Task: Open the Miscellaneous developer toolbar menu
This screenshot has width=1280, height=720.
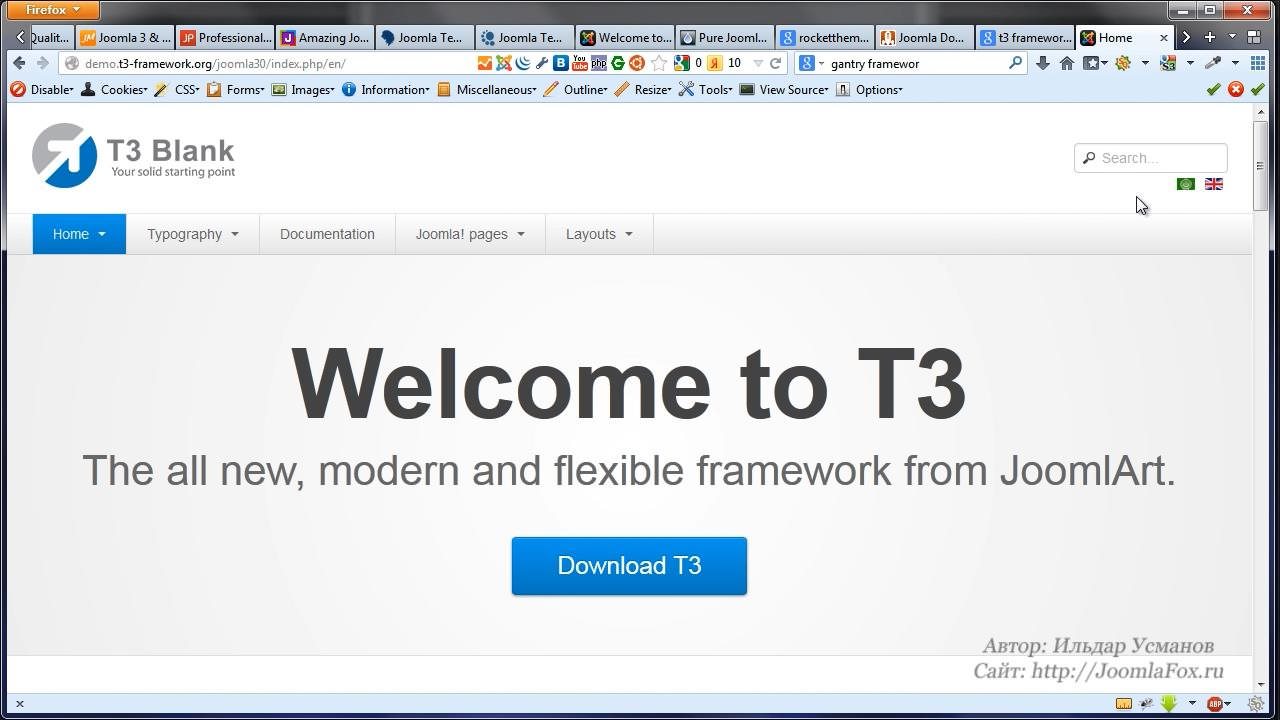Action: [x=487, y=89]
